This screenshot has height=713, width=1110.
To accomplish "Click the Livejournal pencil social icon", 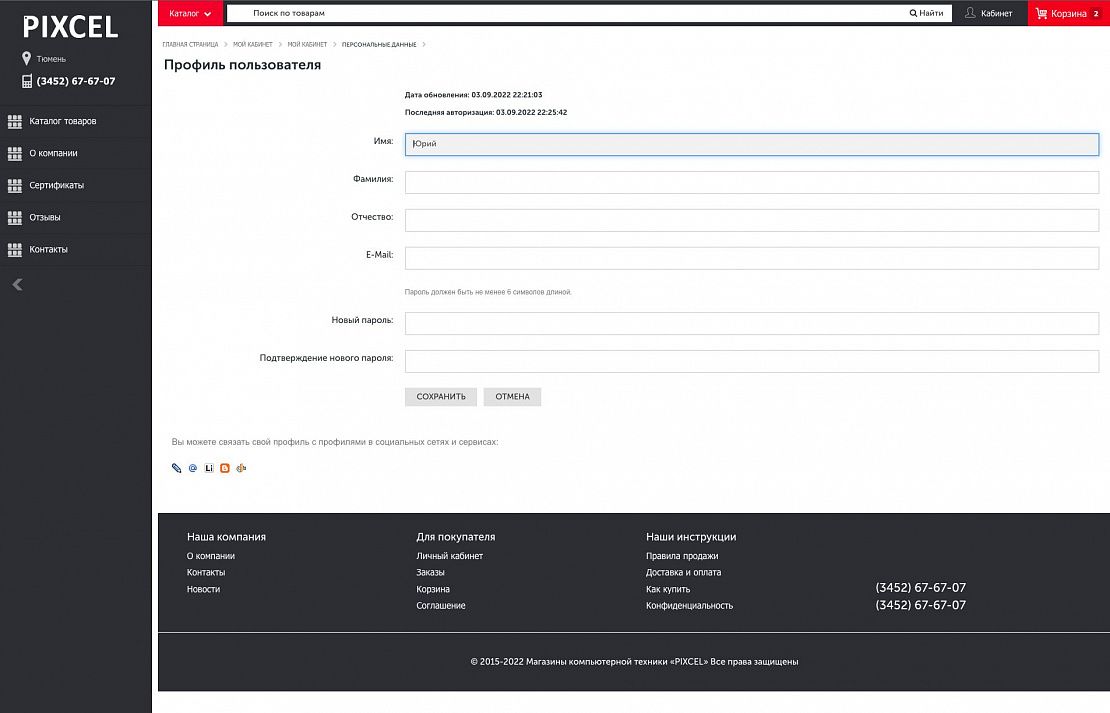I will [x=177, y=468].
